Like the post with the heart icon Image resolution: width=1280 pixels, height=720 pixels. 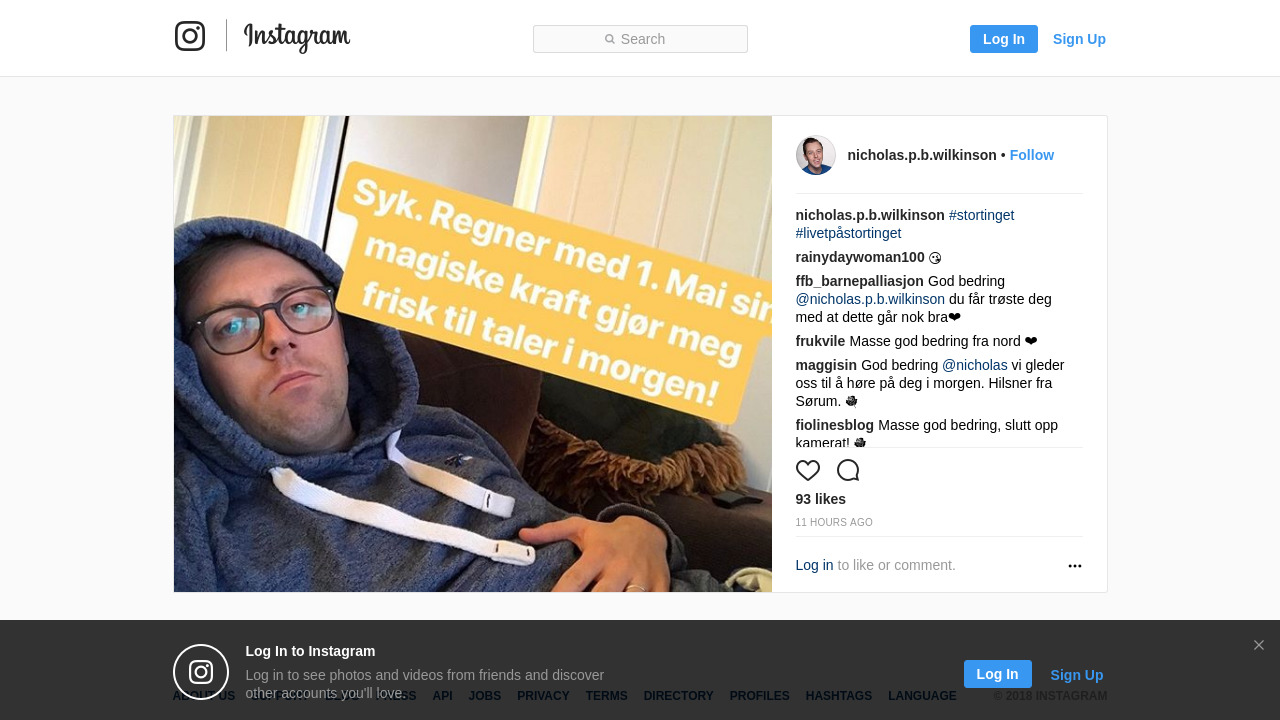[808, 470]
